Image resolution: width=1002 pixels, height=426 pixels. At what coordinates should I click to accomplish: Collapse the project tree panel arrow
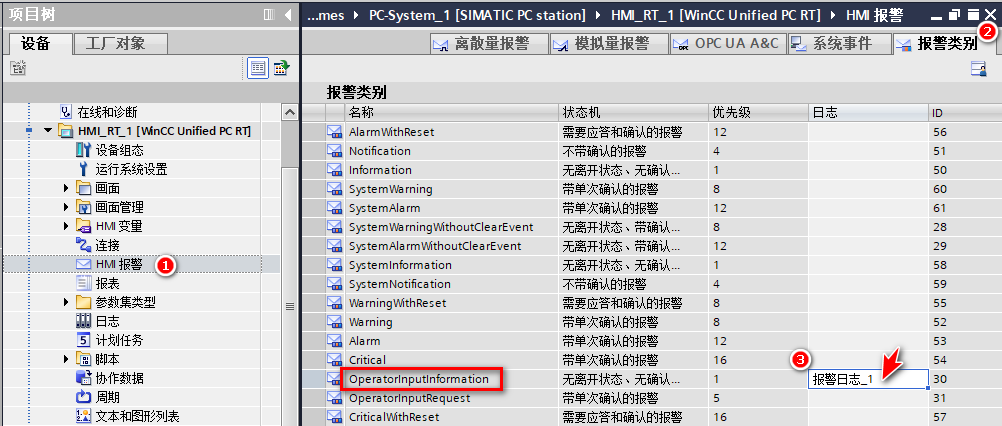point(288,15)
